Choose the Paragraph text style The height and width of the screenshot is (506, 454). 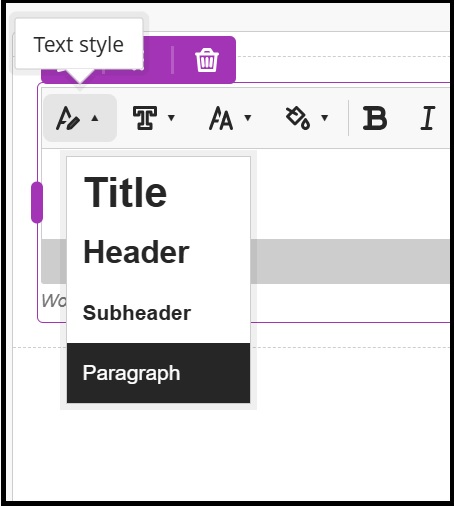[x=158, y=373]
